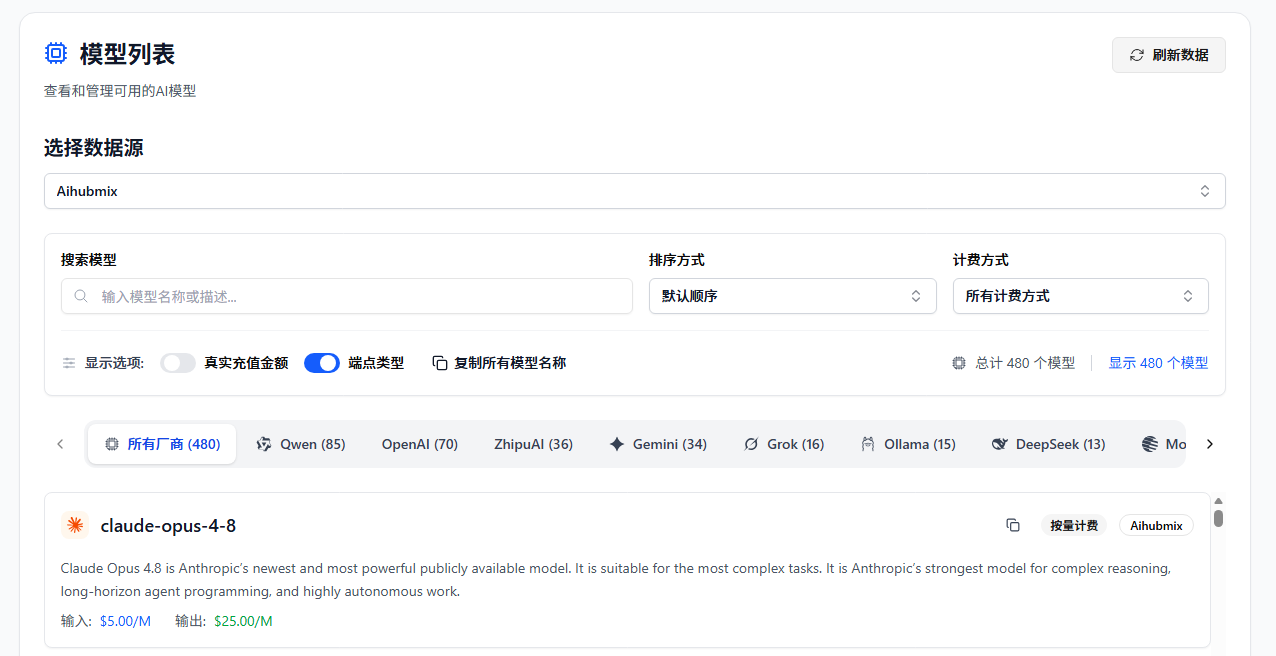The height and width of the screenshot is (656, 1276).
Task: Click the scrollbar up arrow
Action: (x=1219, y=500)
